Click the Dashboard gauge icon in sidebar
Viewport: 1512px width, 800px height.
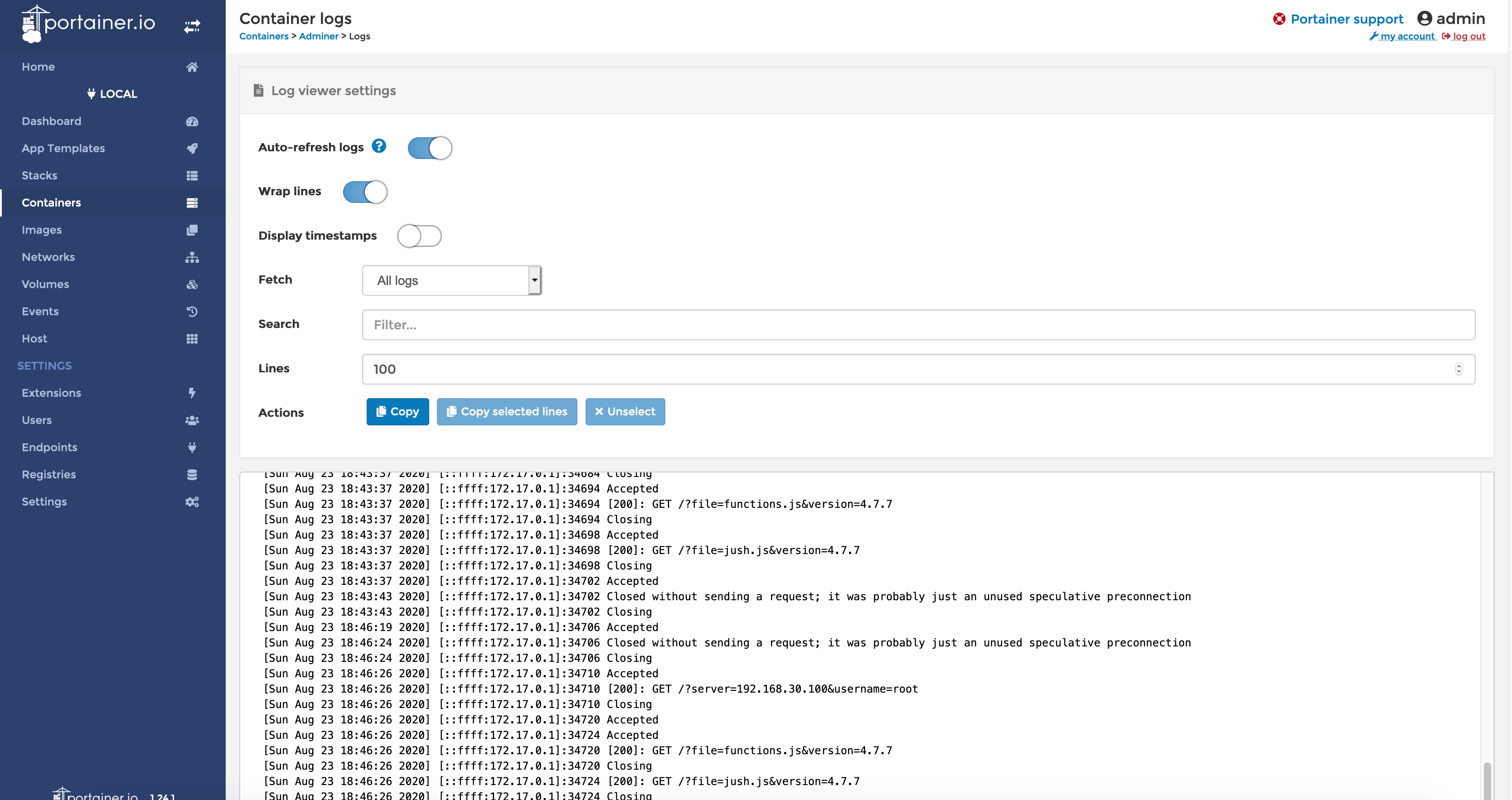(193, 121)
